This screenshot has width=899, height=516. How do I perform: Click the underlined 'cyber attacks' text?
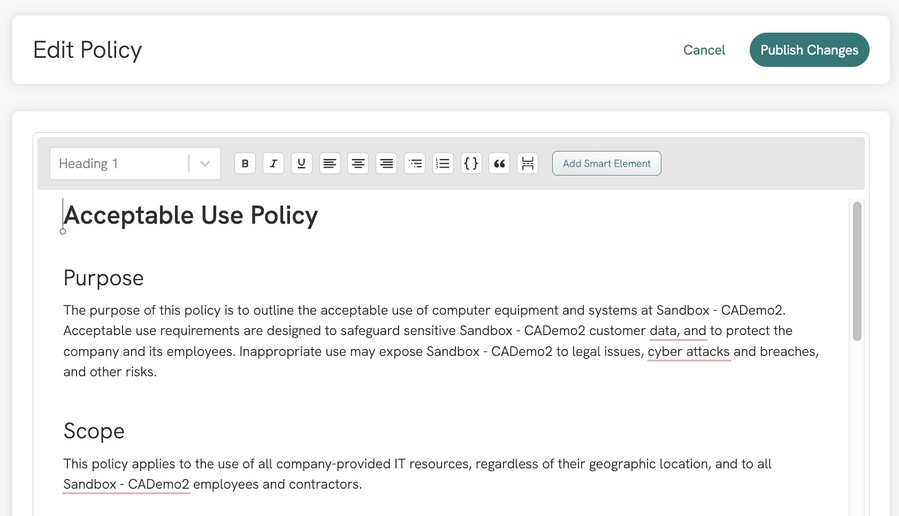(x=689, y=351)
